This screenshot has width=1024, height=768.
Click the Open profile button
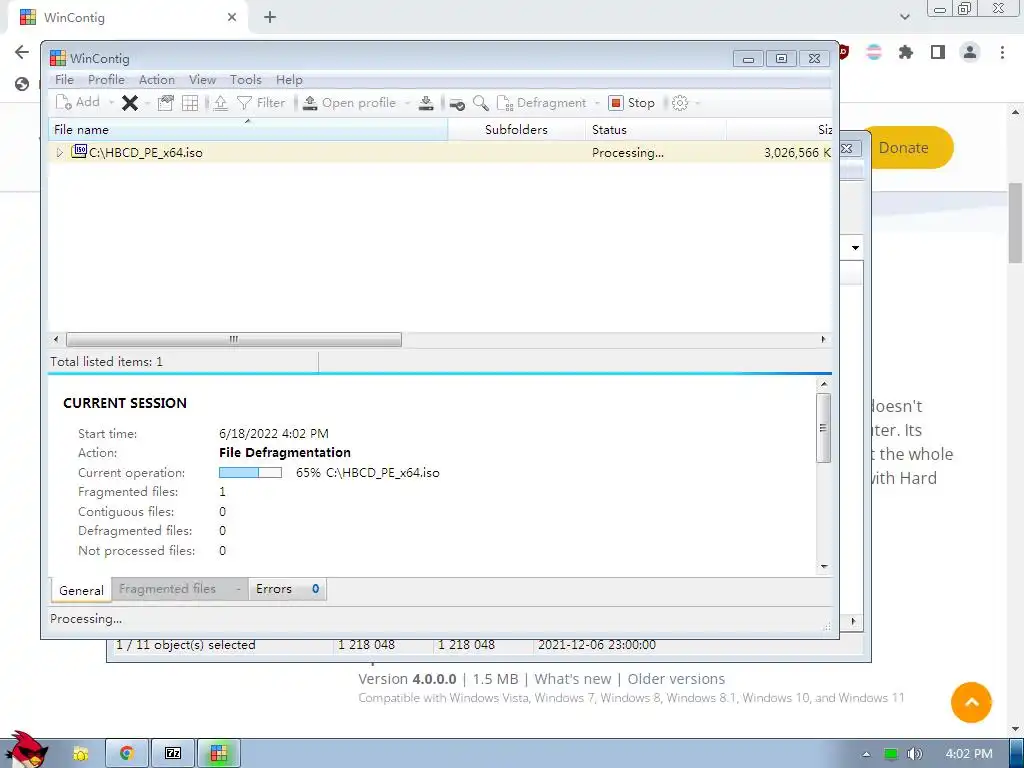click(x=349, y=103)
